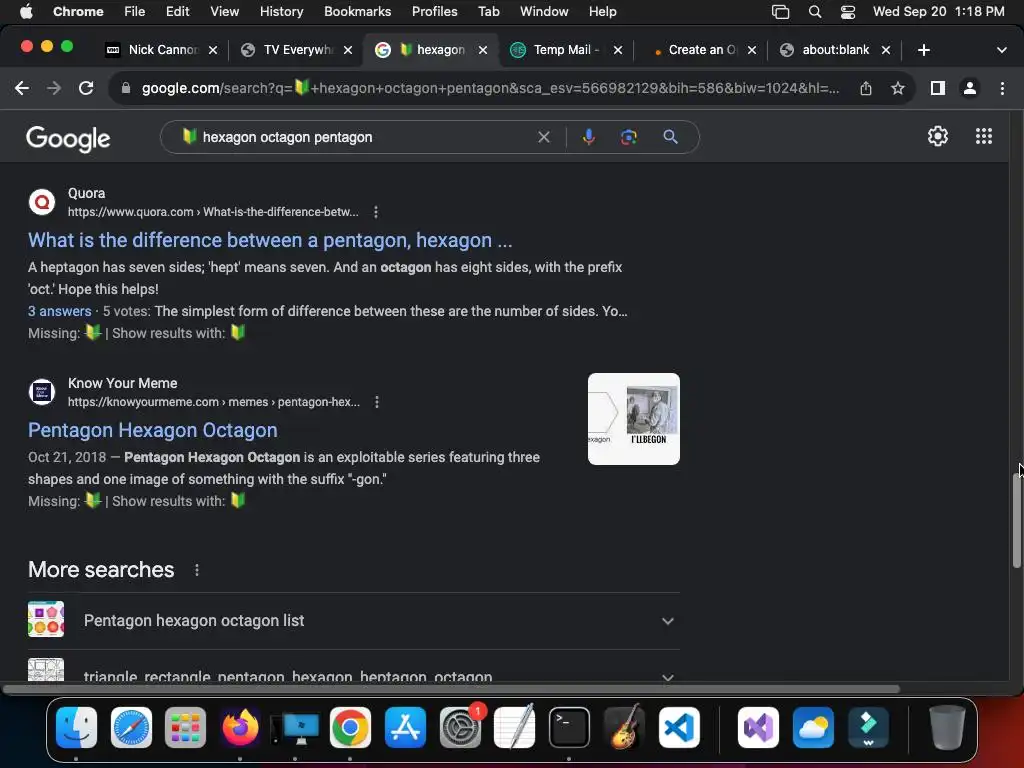Viewport: 1024px width, 768px height.
Task: Click the search query input field
Action: (x=366, y=137)
